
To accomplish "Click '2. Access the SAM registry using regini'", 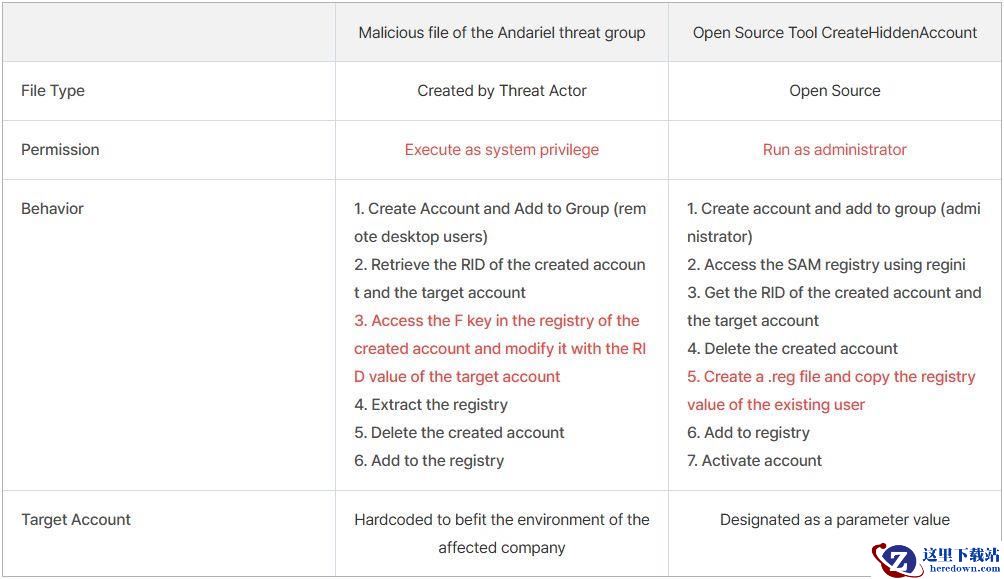I will pos(826,265).
